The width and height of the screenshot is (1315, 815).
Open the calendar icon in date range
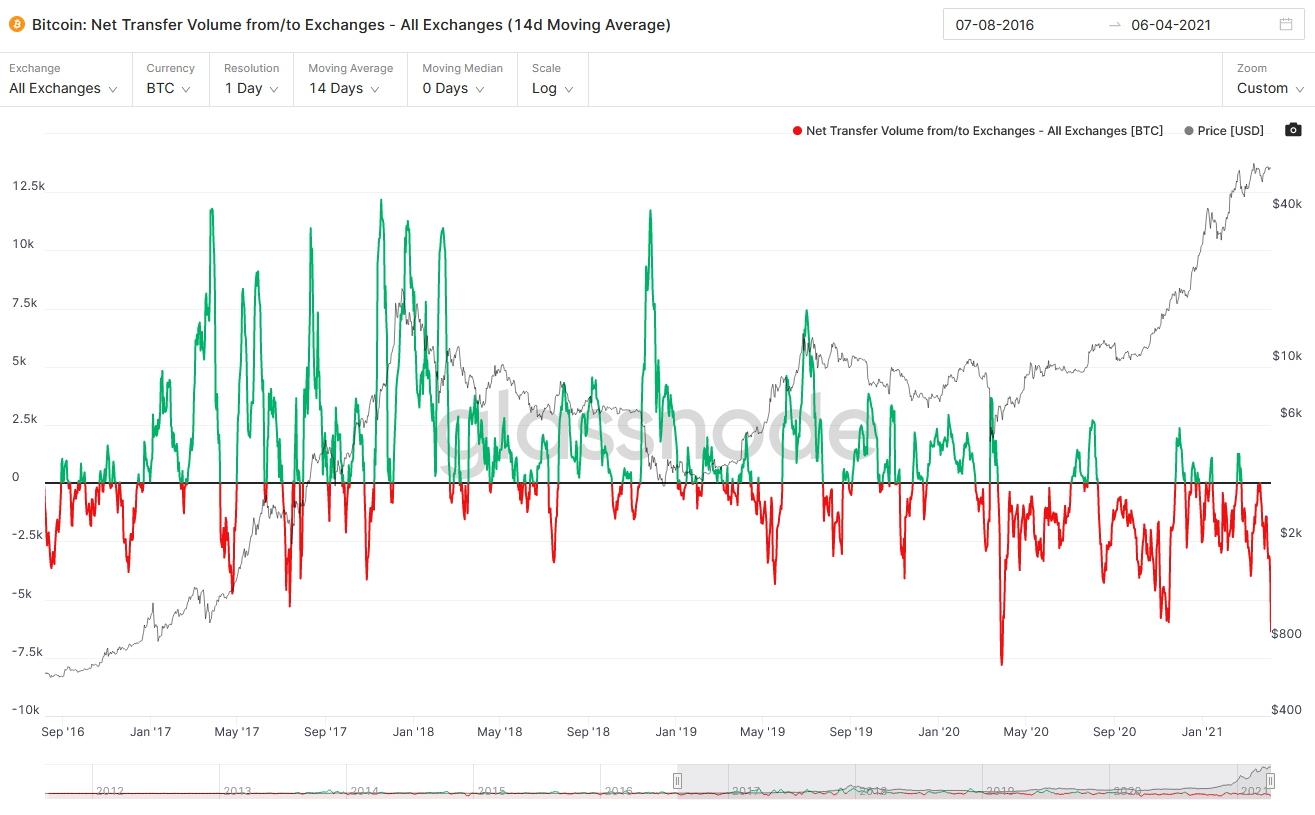click(x=1285, y=25)
